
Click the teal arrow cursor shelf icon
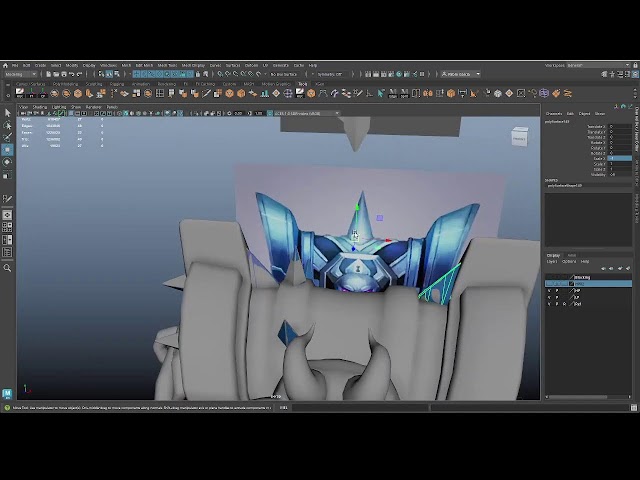pos(381,93)
